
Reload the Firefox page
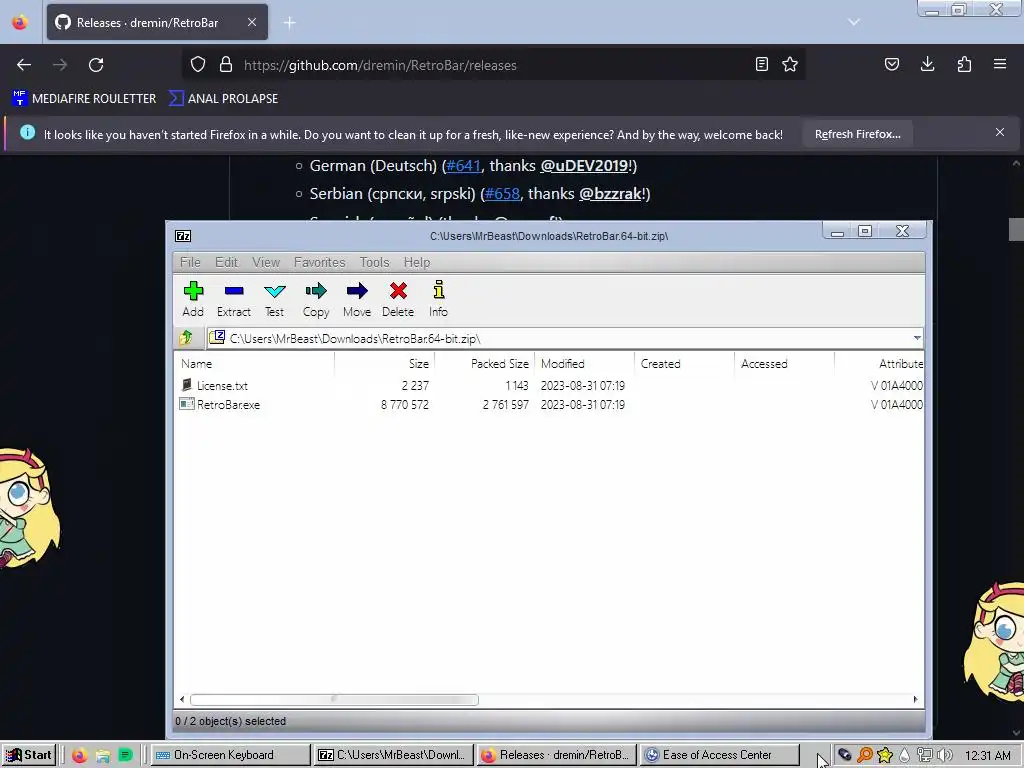click(96, 65)
